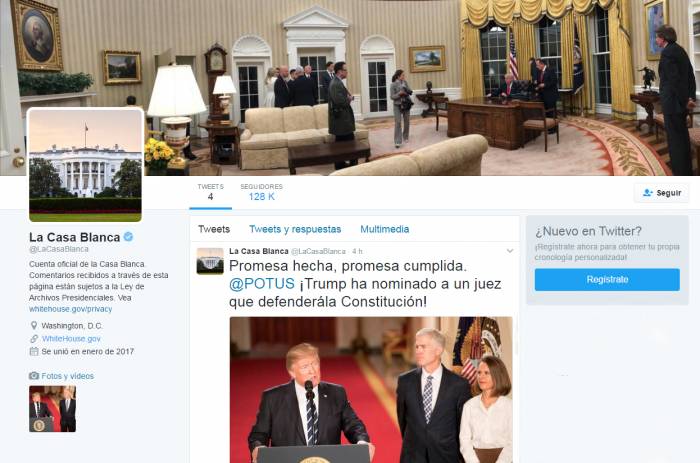Visit the WhiteHouse.gov website link

[x=71, y=338]
